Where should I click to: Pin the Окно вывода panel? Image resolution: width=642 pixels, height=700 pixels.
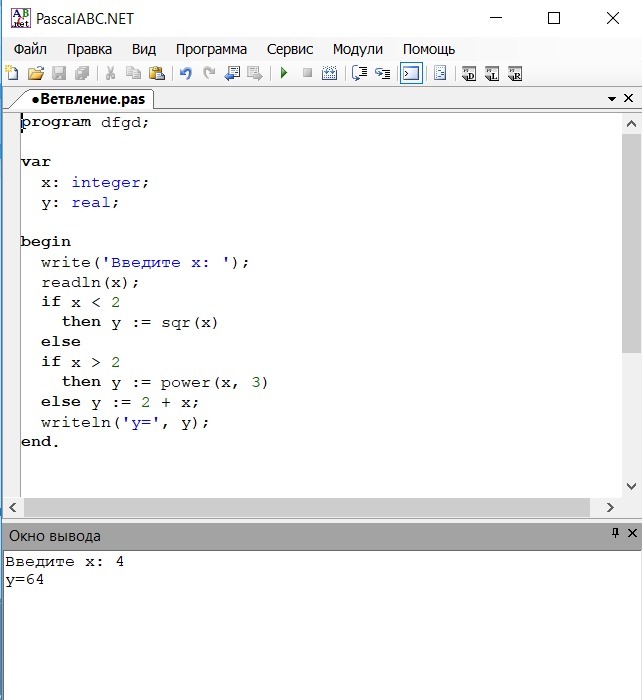coord(615,533)
